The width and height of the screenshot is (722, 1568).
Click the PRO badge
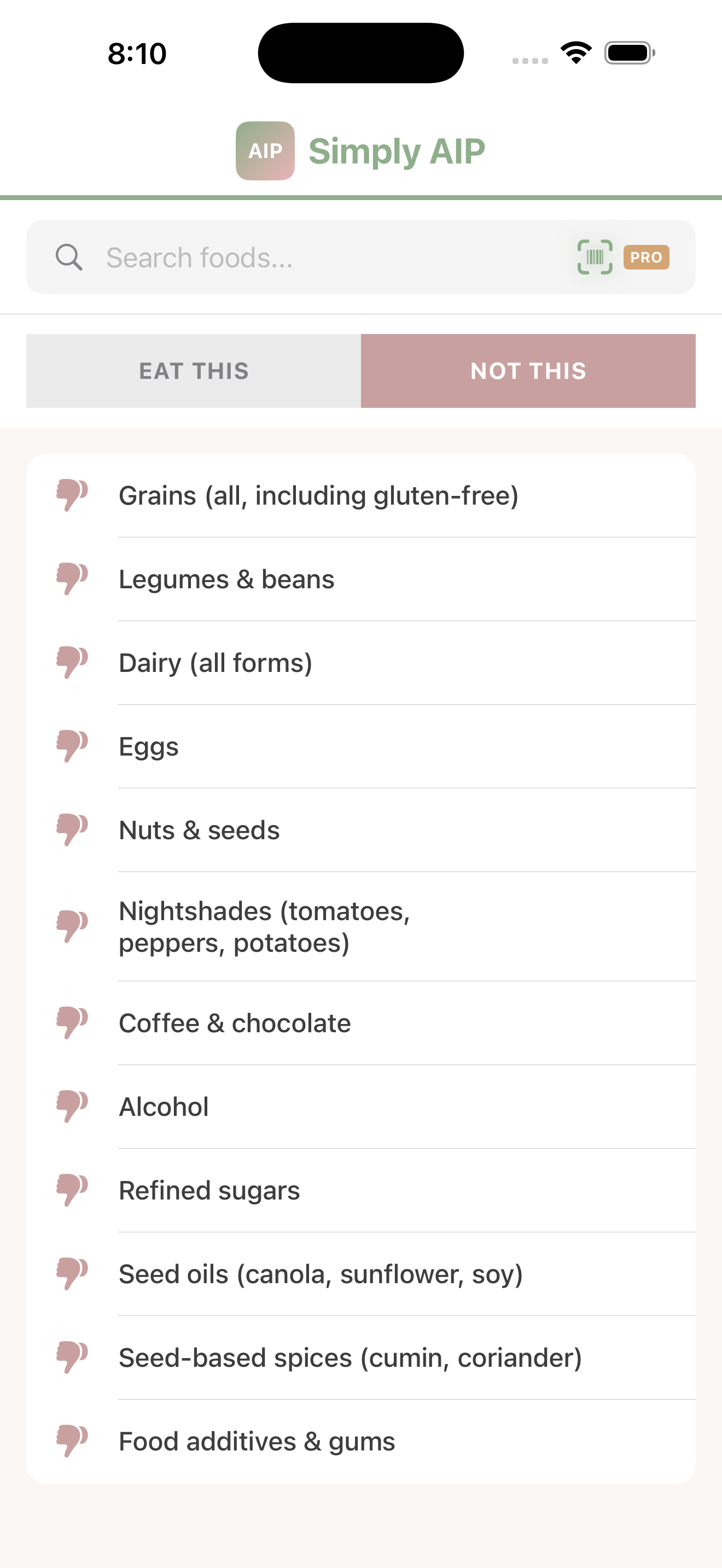(646, 257)
